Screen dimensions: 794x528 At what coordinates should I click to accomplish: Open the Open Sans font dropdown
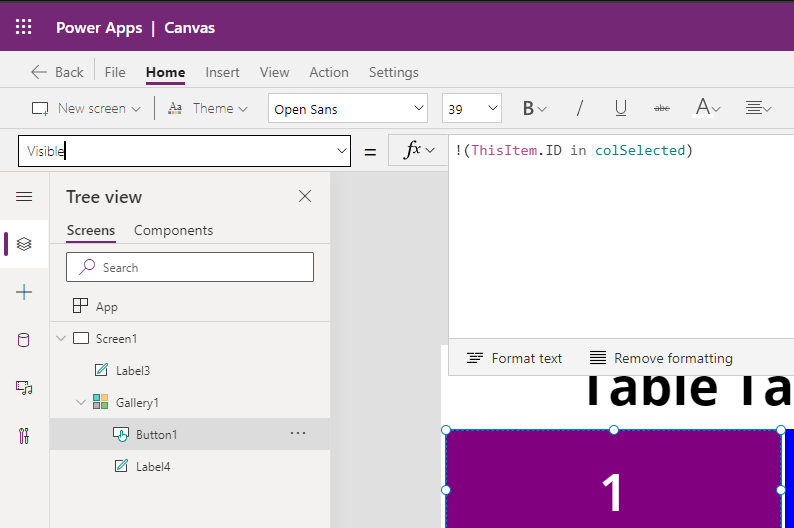pyautogui.click(x=348, y=108)
